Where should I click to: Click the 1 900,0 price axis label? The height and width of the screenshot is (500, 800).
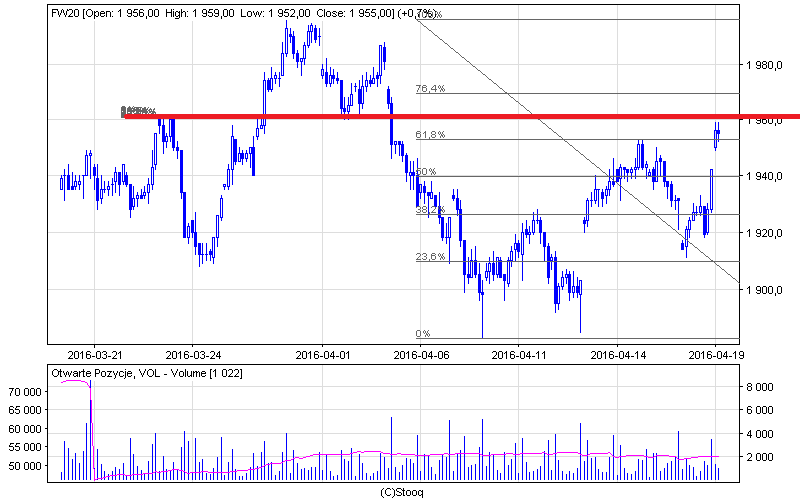pos(764,290)
